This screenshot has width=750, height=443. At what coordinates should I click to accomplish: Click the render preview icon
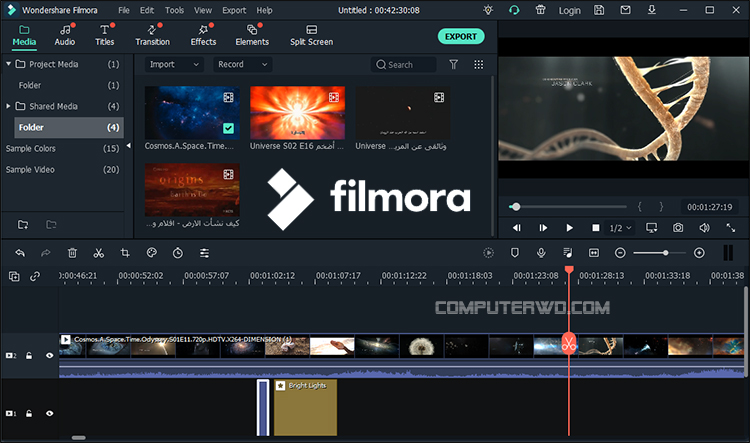click(488, 253)
